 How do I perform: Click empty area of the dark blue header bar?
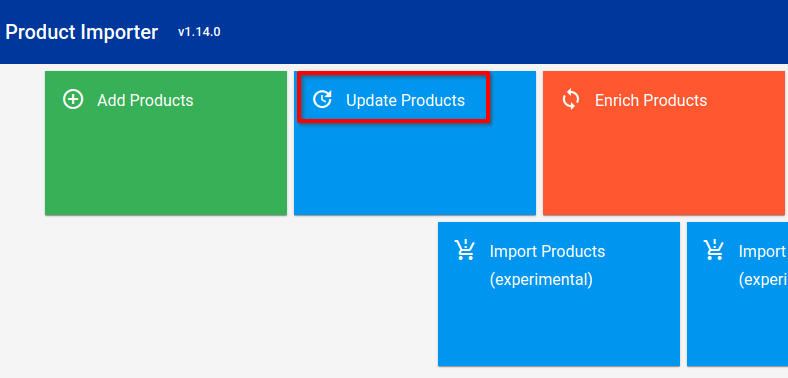pyautogui.click(x=503, y=32)
